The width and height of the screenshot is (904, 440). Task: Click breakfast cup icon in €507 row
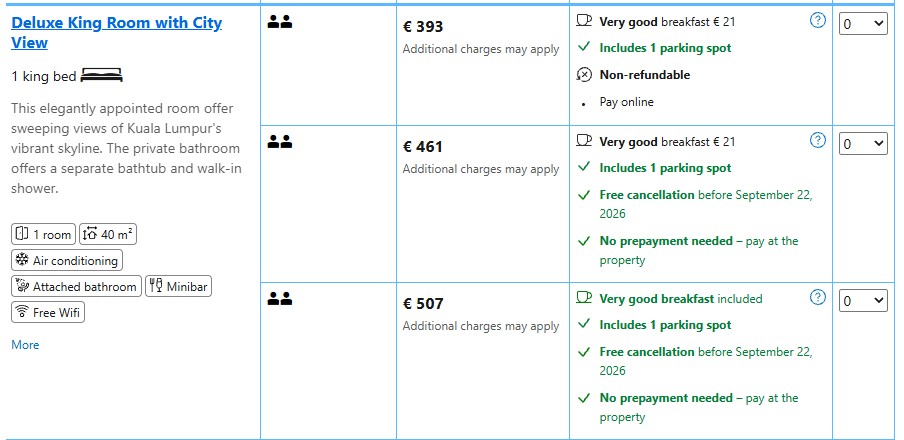coord(584,298)
